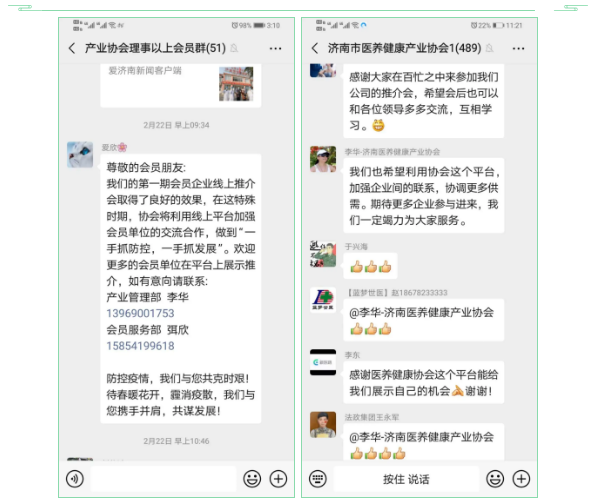Tap phone number 15854199618
This screenshot has height=499, width=598.
140,346
